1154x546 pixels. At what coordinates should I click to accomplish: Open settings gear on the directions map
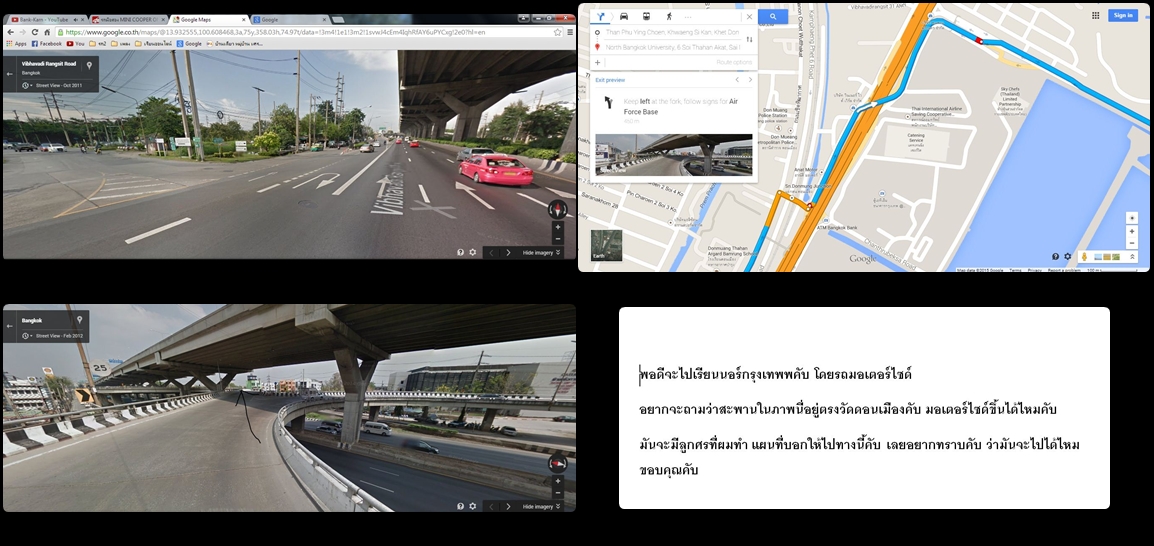click(1067, 257)
